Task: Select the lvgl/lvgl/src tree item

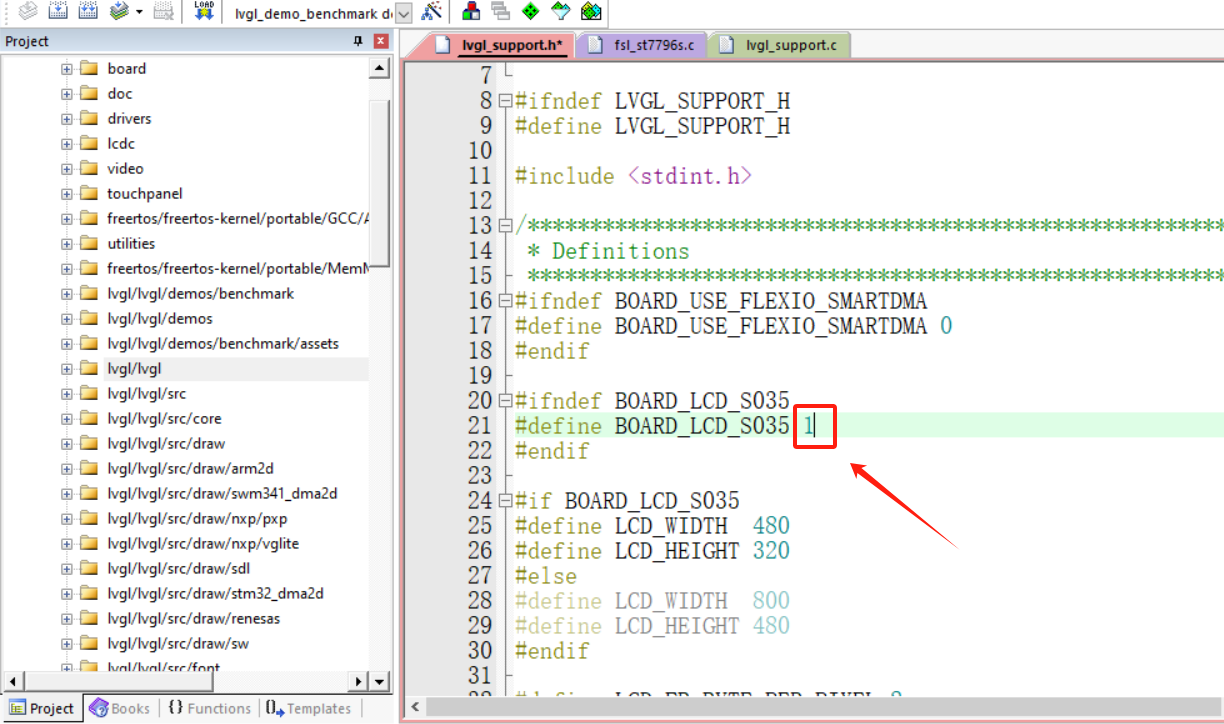Action: coord(147,394)
